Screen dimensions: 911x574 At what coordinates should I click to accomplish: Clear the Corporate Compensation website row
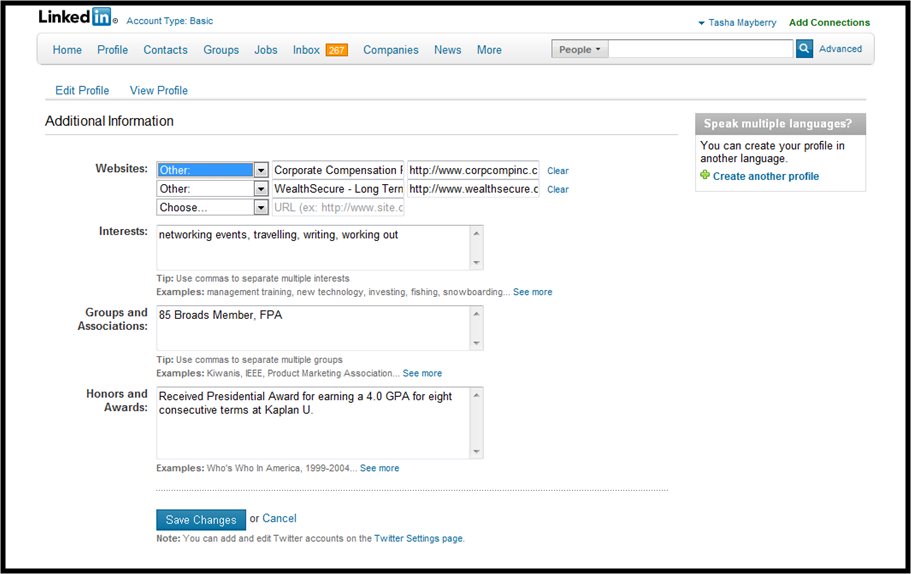pos(558,171)
